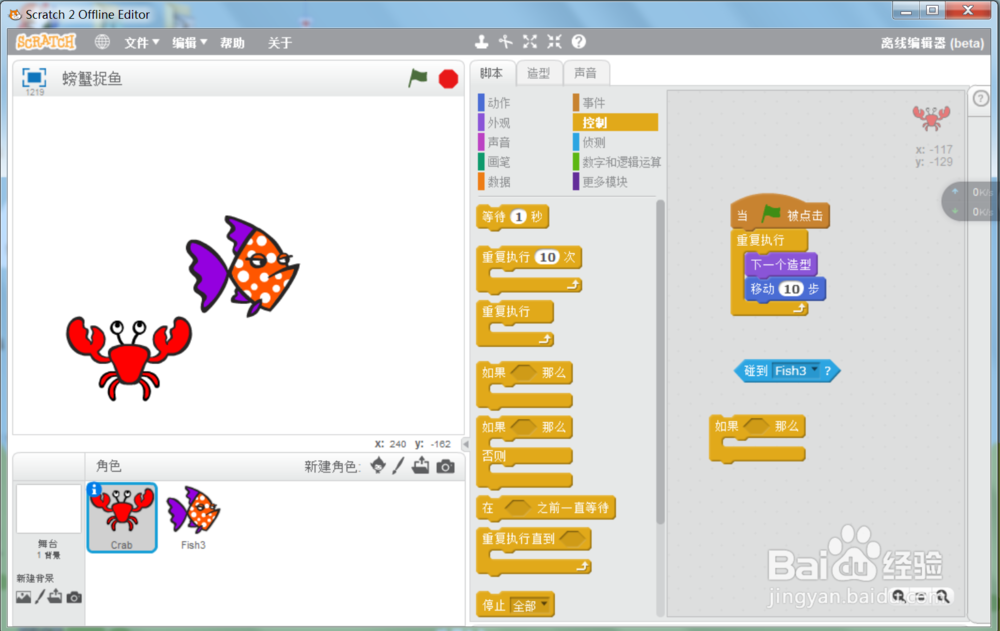
Task: Upload backdrop from file icon
Action: (55, 597)
